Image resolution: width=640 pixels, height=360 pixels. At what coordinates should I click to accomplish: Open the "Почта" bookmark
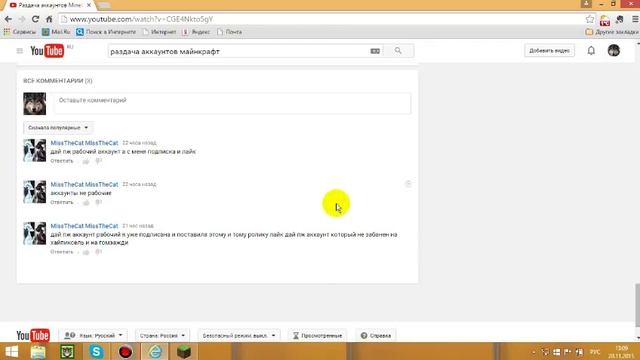click(x=229, y=32)
